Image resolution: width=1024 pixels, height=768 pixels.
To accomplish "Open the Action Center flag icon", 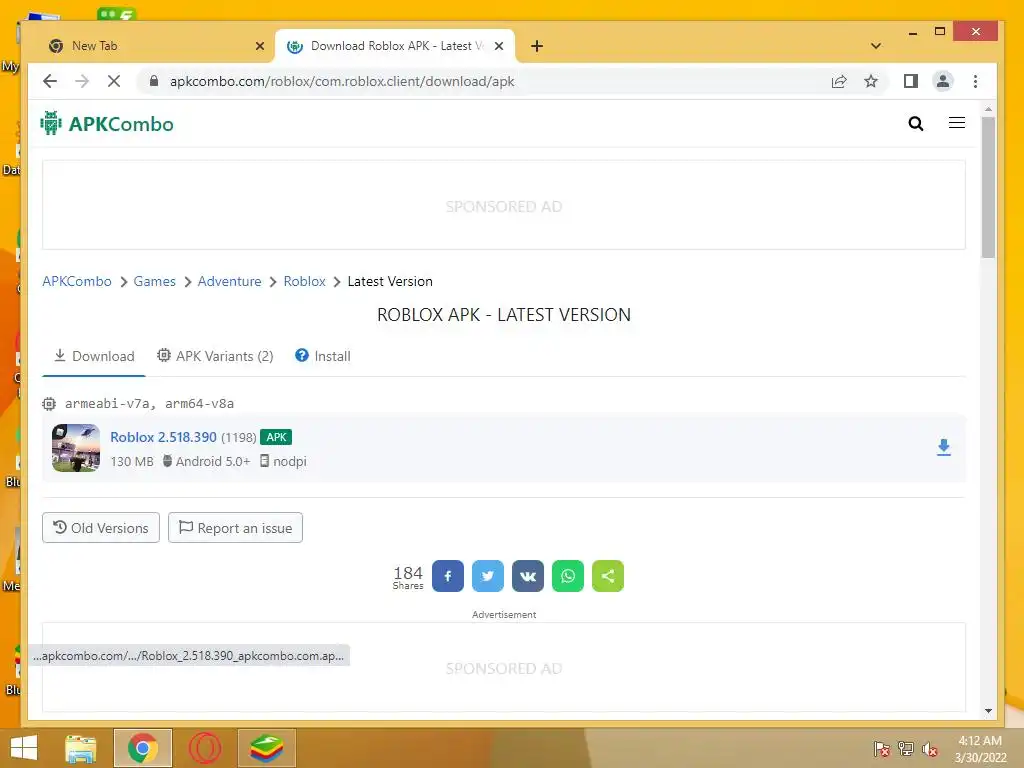I will 882,748.
